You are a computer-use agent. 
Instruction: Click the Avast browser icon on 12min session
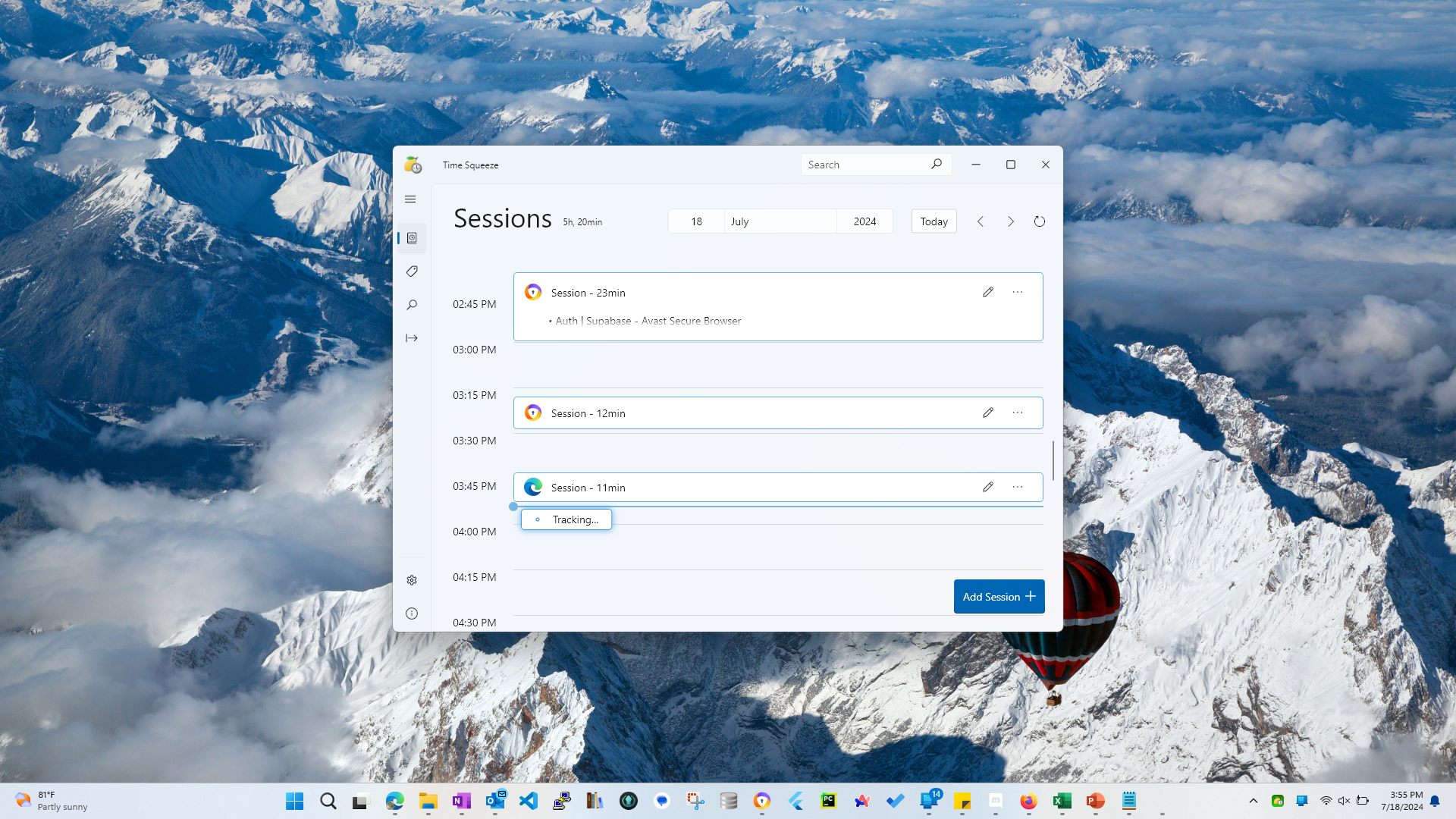pos(533,413)
